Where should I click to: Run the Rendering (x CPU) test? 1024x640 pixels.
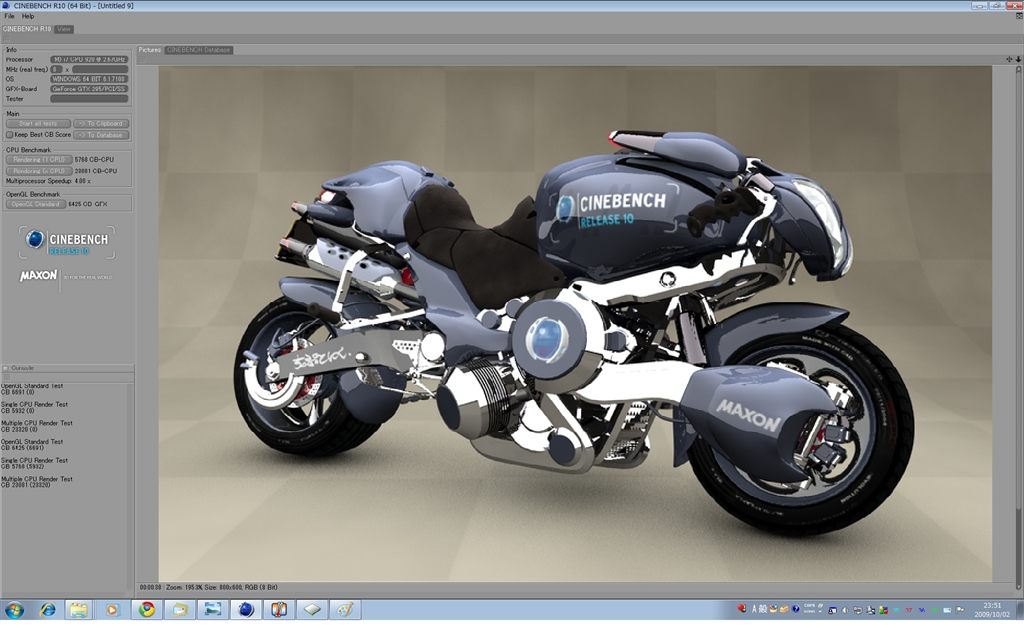pos(39,171)
